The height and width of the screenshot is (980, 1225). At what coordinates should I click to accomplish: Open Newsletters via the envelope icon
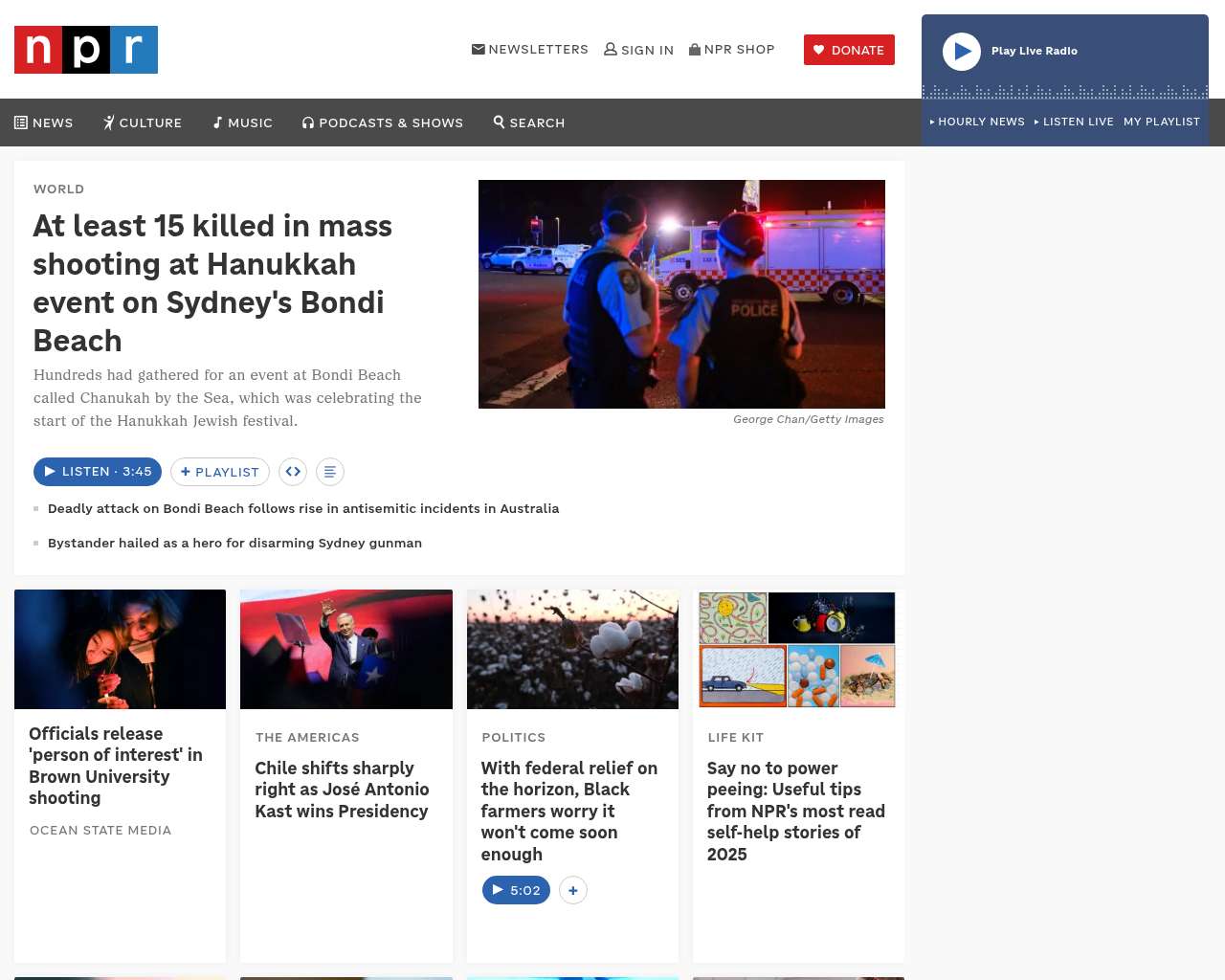[x=479, y=50]
